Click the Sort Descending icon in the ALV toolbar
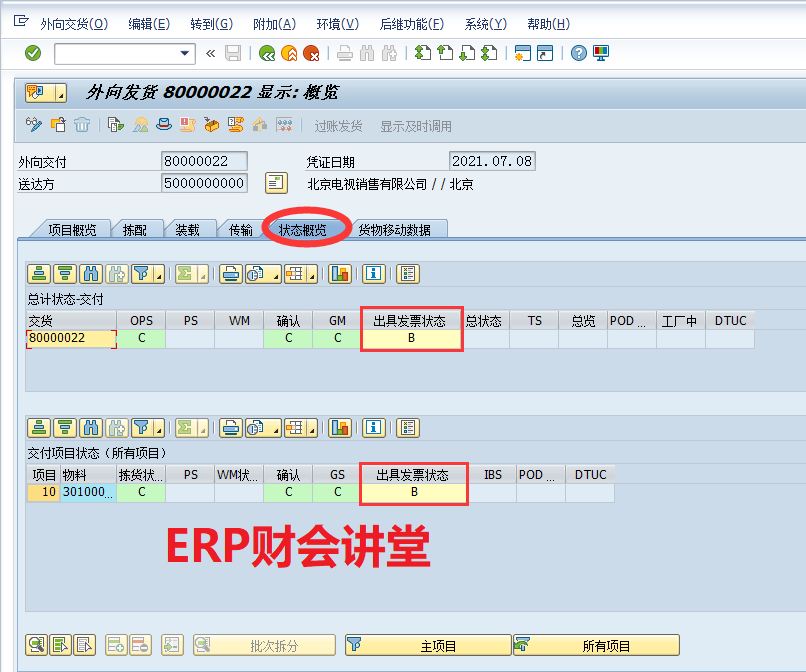 (63, 273)
